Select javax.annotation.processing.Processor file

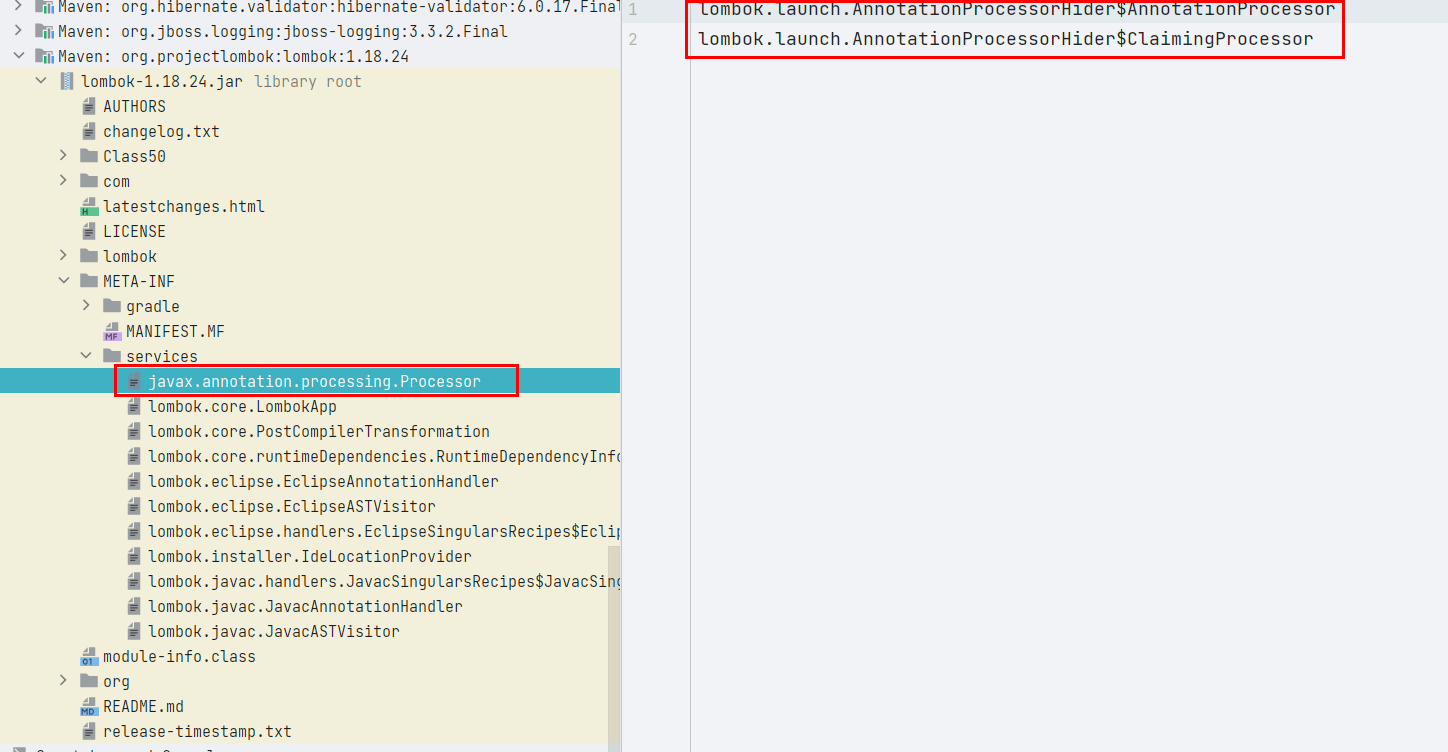point(314,381)
